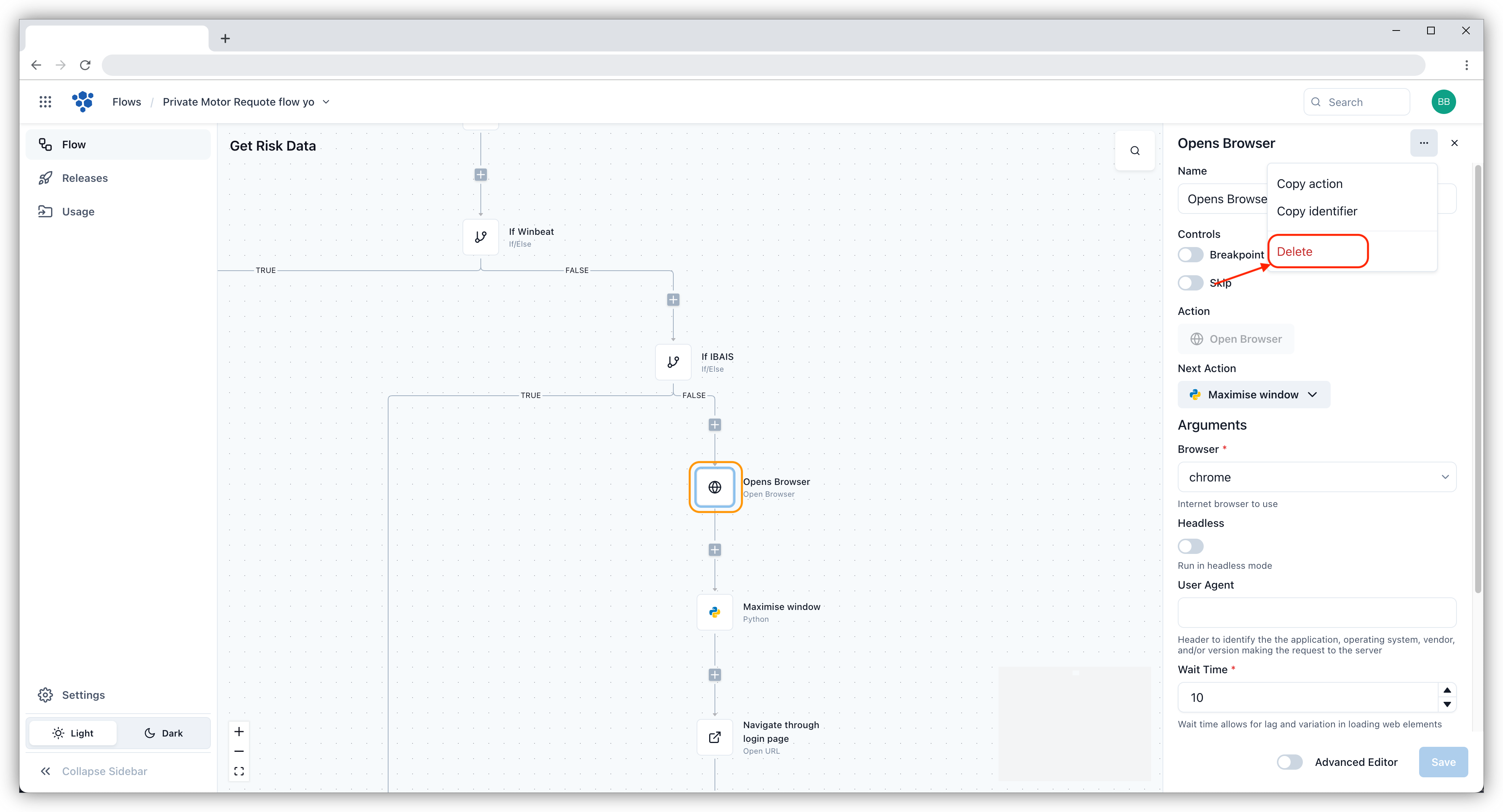The width and height of the screenshot is (1503, 812).
Task: Choose Delete from the action menu
Action: pyautogui.click(x=1295, y=252)
